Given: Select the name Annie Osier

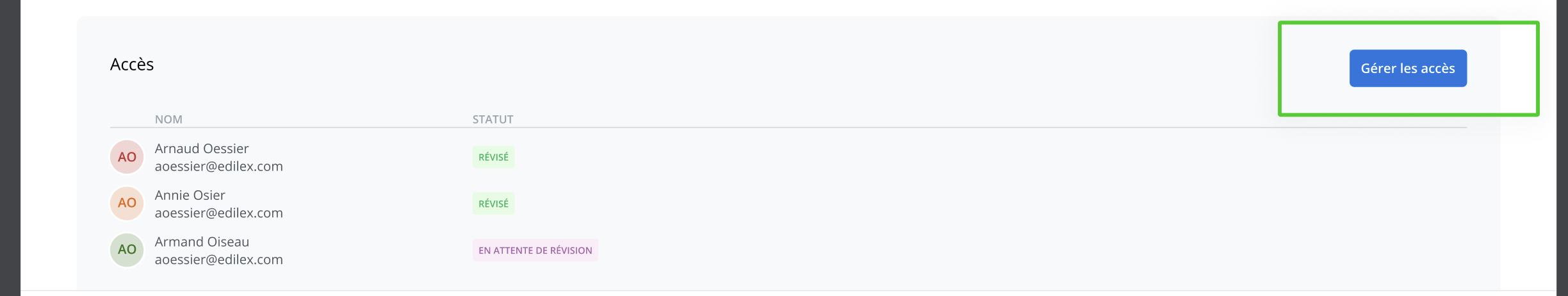Looking at the screenshot, I should pyautogui.click(x=190, y=195).
